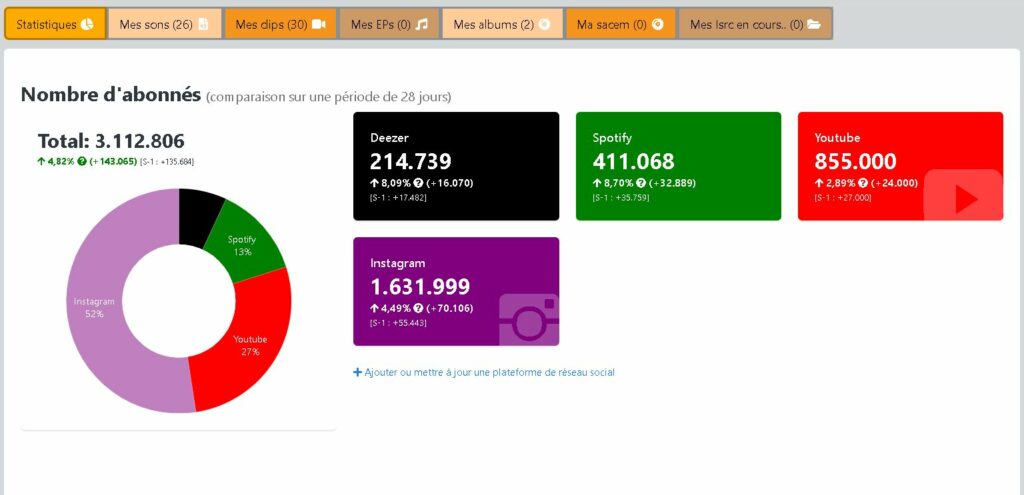The height and width of the screenshot is (495, 1024).
Task: Click Instagram count 1.631.999
Action: click(x=421, y=287)
